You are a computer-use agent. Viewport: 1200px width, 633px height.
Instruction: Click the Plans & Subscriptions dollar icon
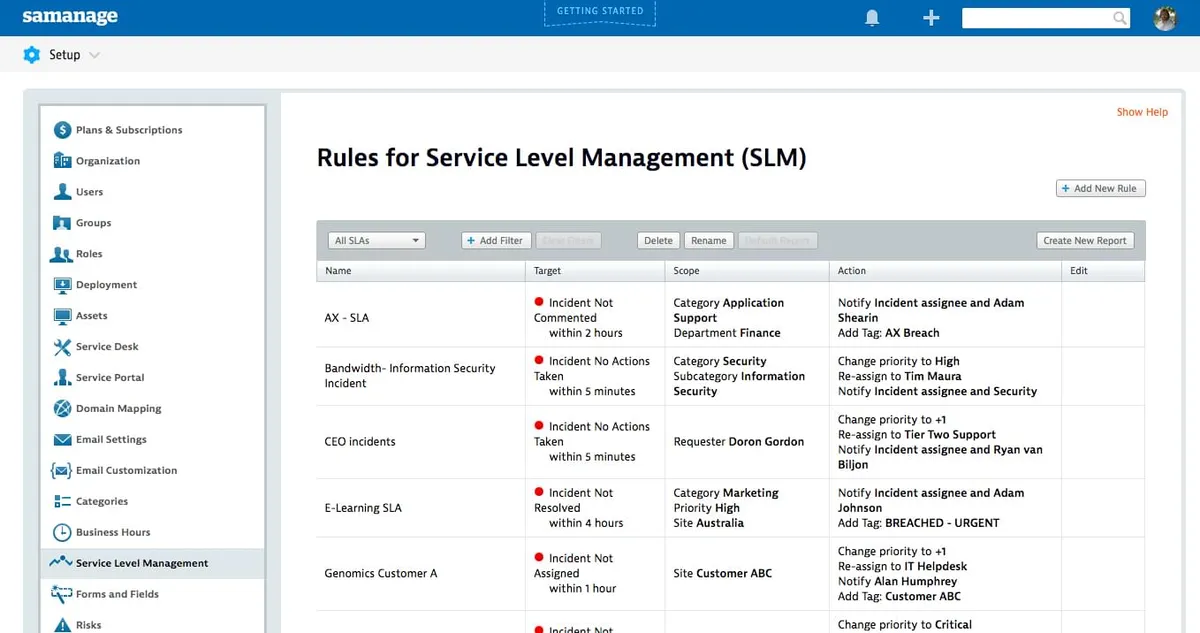click(62, 130)
